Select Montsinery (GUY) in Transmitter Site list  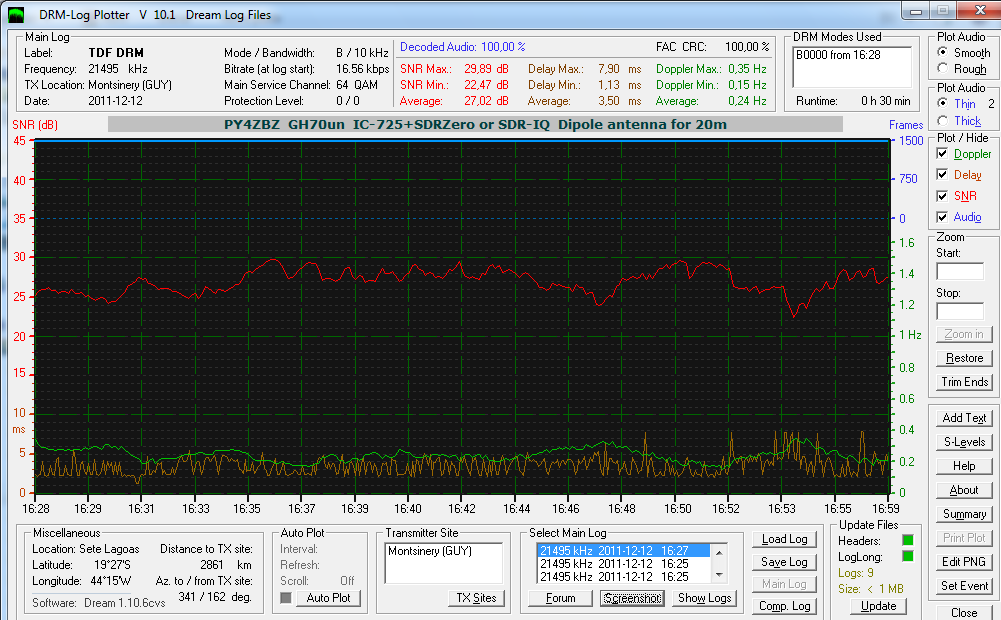[x=430, y=551]
